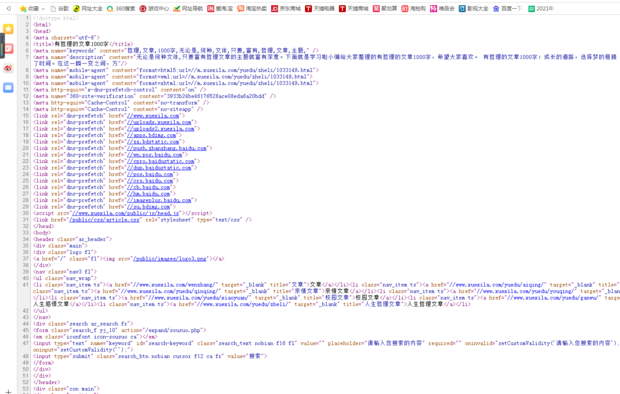Open the 聚划算 bookmark
This screenshot has width=620, height=394.
(386, 8)
